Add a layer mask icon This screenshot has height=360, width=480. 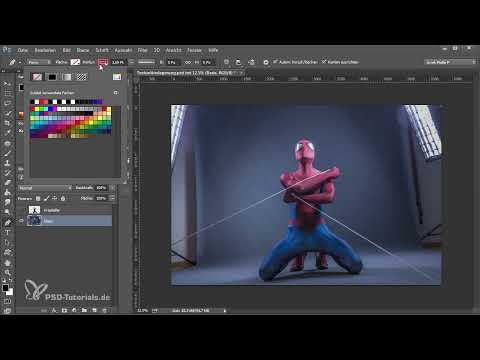[x=64, y=310]
